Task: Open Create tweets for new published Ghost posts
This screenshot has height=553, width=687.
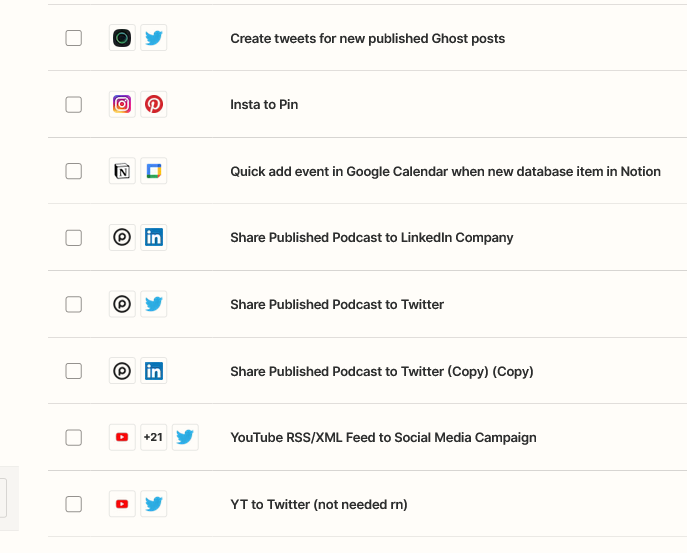Action: click(x=367, y=38)
